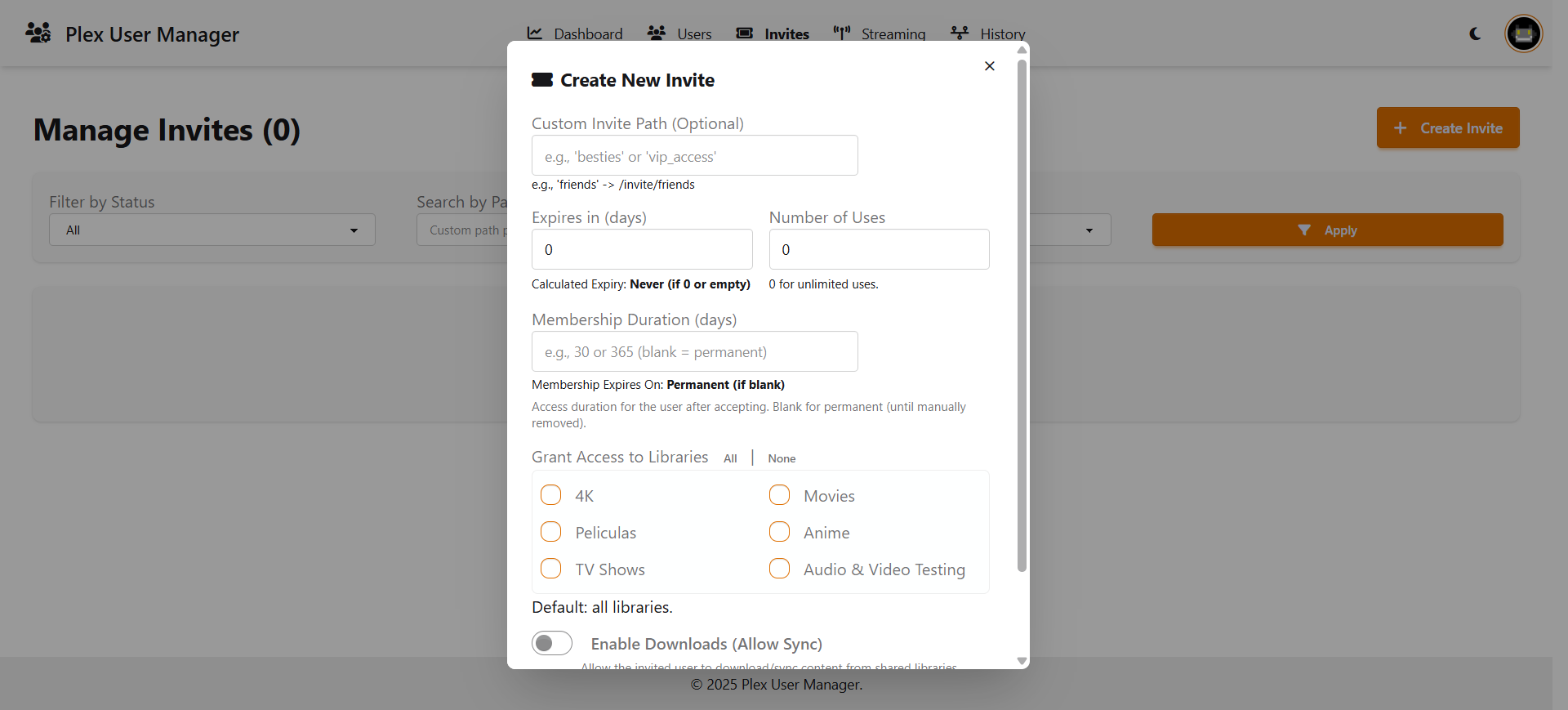The height and width of the screenshot is (710, 1568).
Task: Click the Users group icon in navigation
Action: pos(657,33)
